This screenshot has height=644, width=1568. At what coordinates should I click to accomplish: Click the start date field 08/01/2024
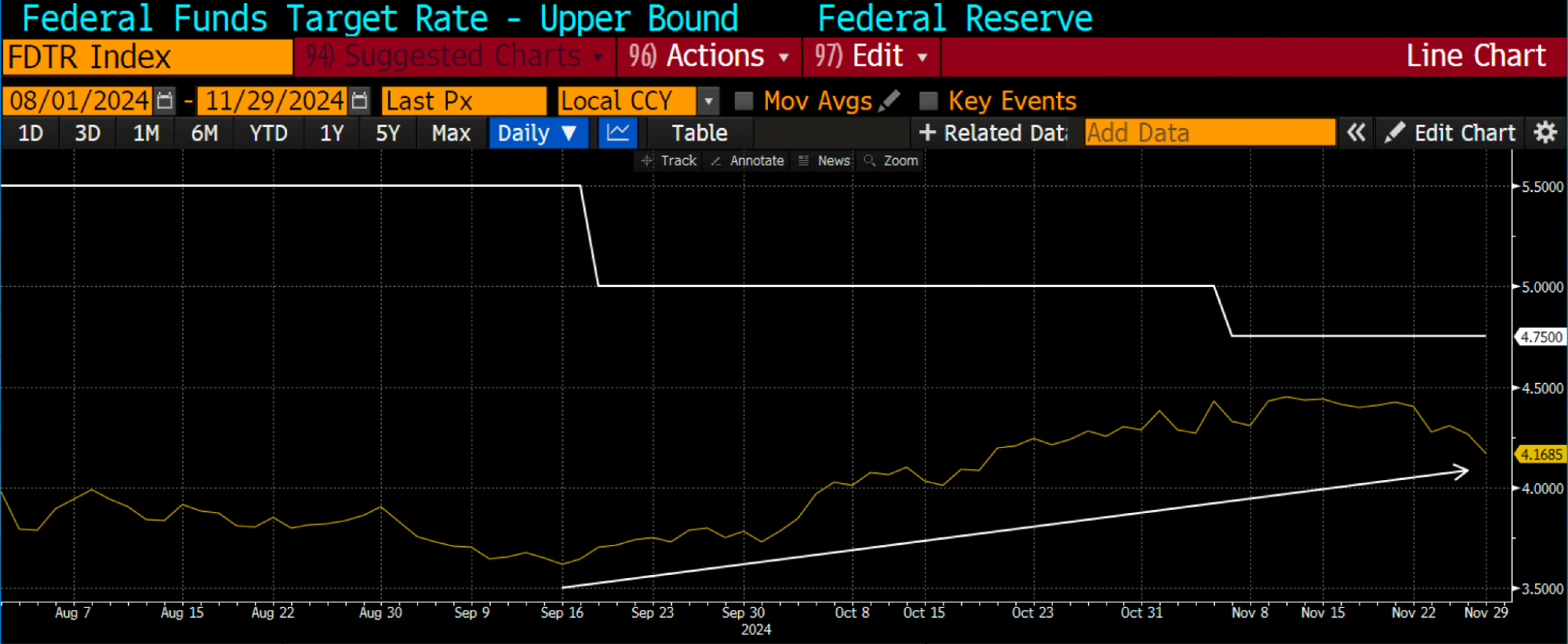[x=78, y=101]
